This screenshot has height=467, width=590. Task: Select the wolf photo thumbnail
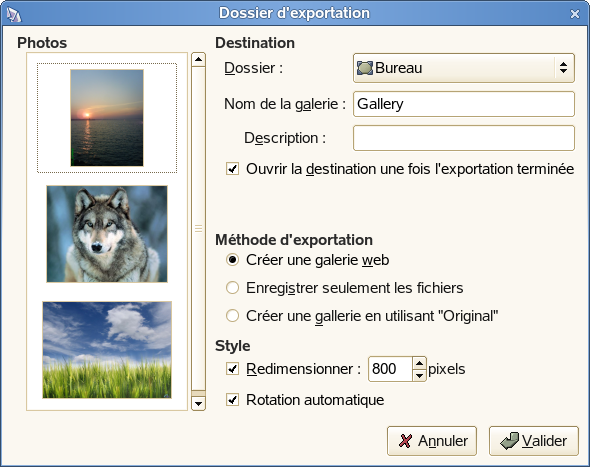(107, 234)
